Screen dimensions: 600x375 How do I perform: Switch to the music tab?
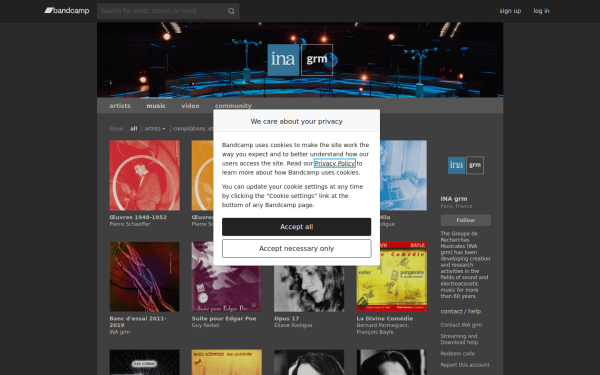(x=156, y=106)
